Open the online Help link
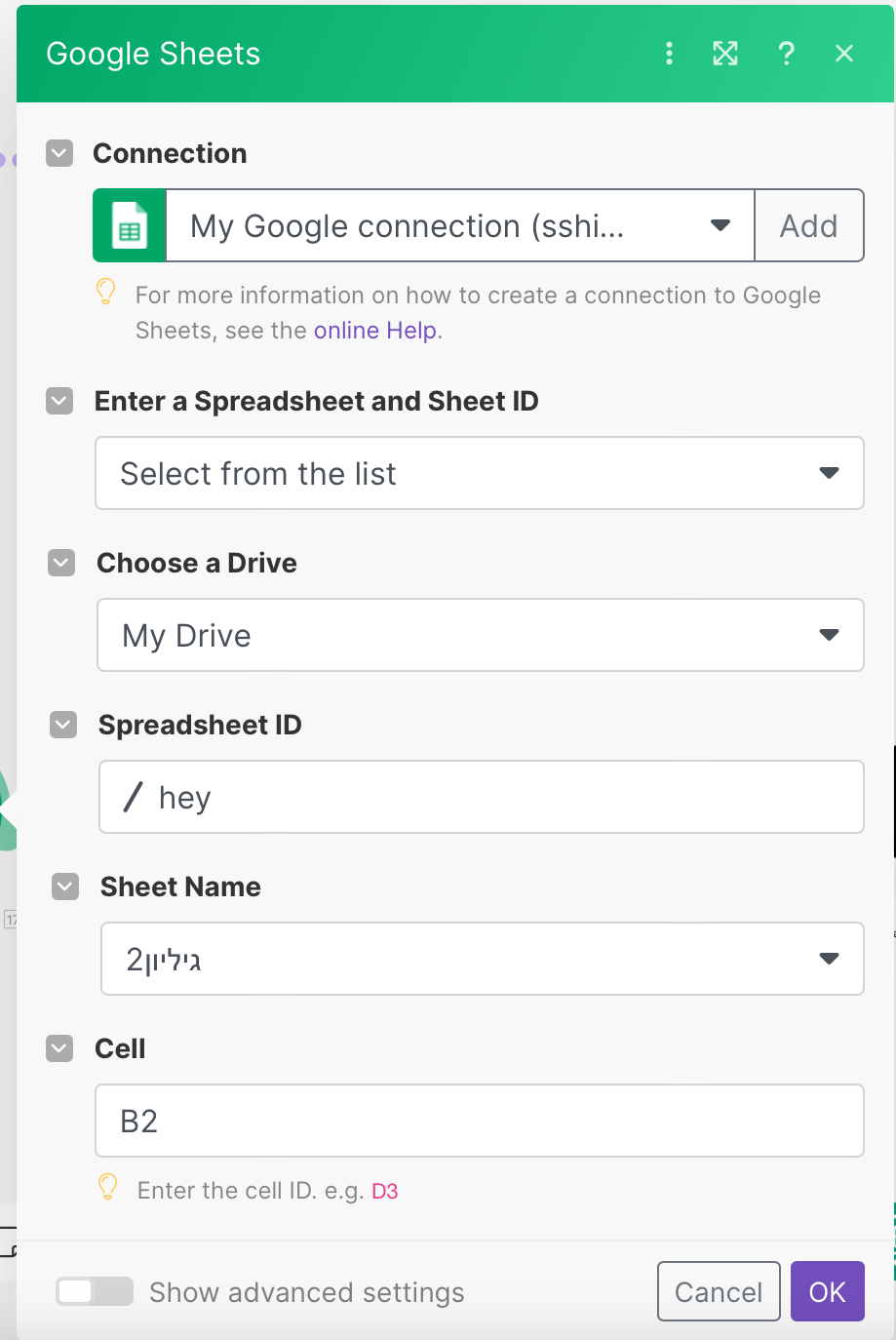This screenshot has height=1340, width=896. click(x=375, y=331)
